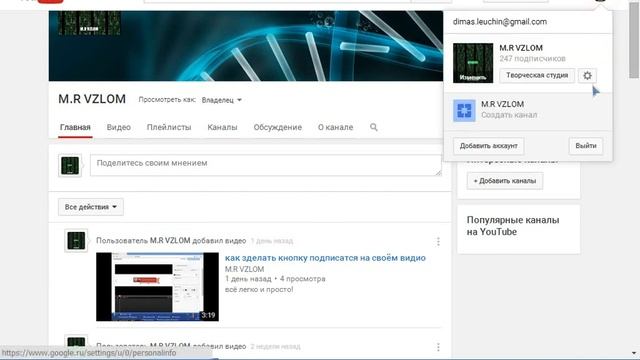The height and width of the screenshot is (360, 640).
Task: Click the channel search magnifier icon
Action: pyautogui.click(x=373, y=127)
